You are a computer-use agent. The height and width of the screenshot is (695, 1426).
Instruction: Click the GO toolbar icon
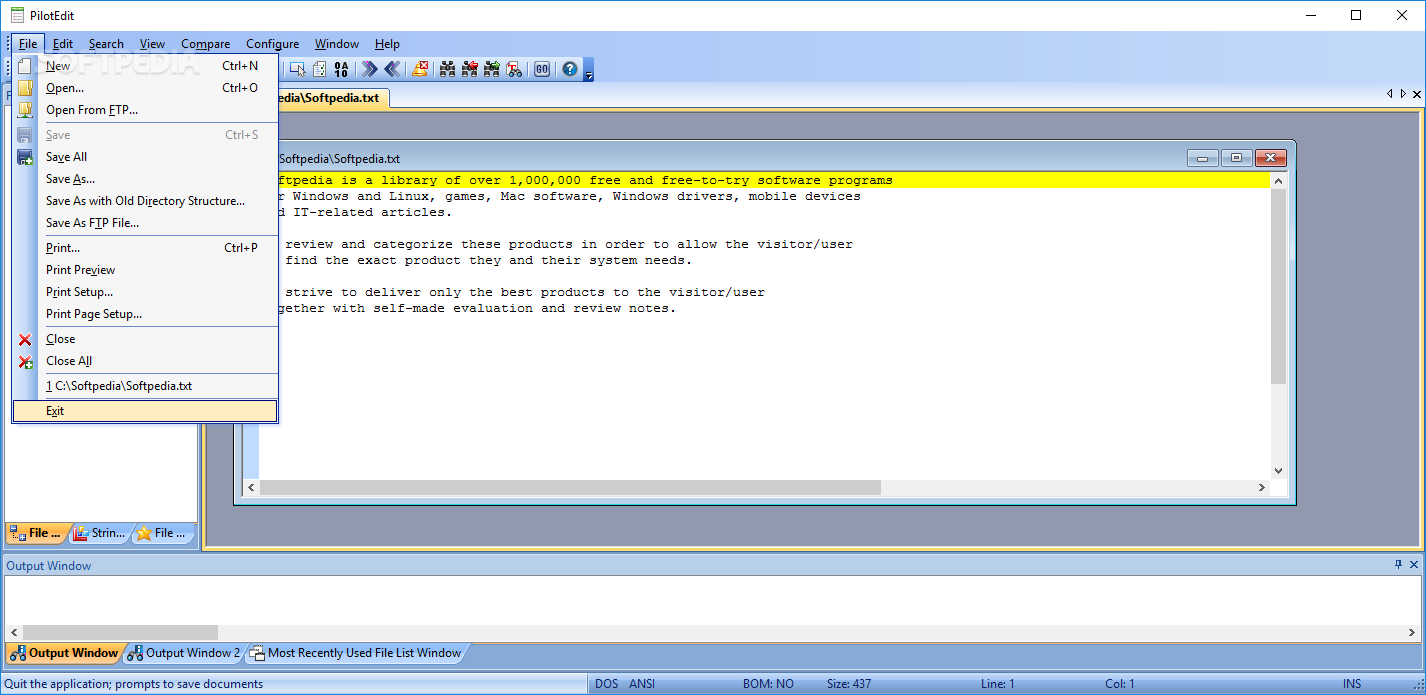click(x=541, y=69)
